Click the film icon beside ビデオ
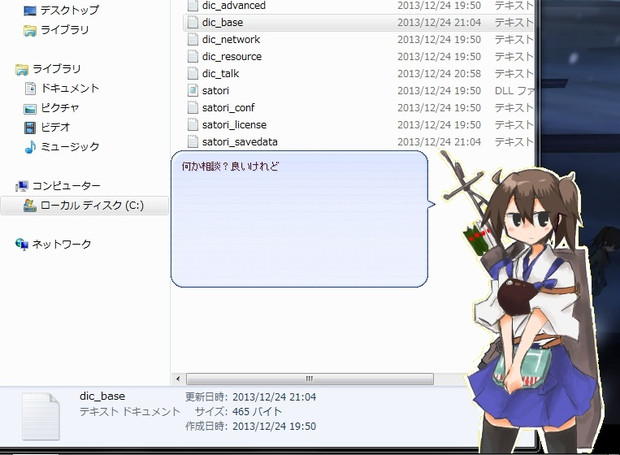Viewport: 620px width, 455px height. tap(30, 127)
